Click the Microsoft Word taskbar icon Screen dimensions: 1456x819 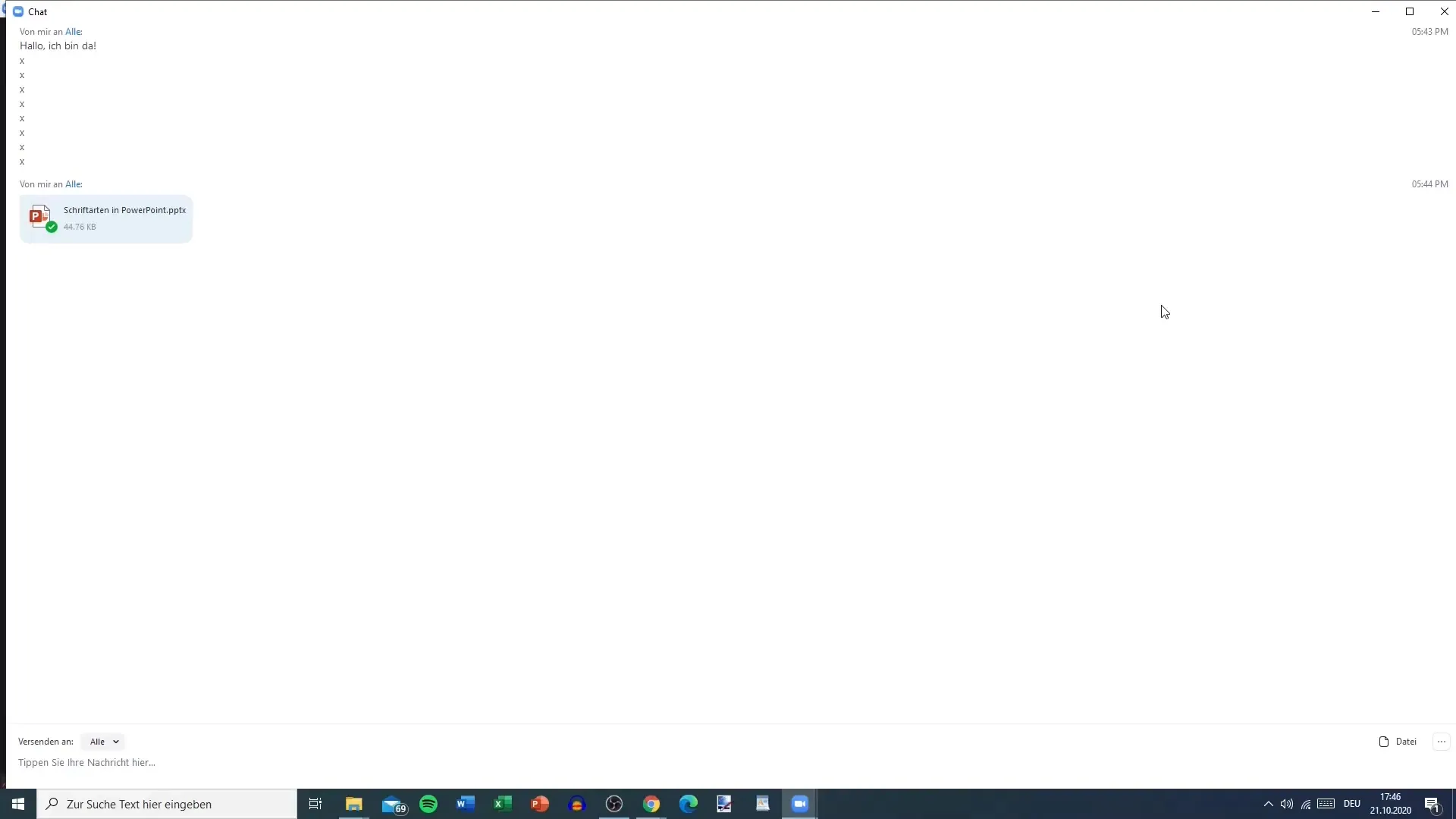click(465, 803)
